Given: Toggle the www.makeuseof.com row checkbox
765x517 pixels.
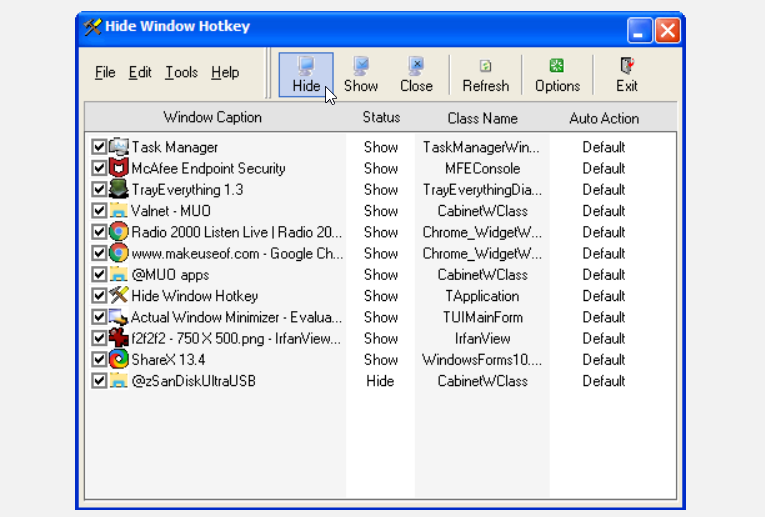Looking at the screenshot, I should 99,253.
